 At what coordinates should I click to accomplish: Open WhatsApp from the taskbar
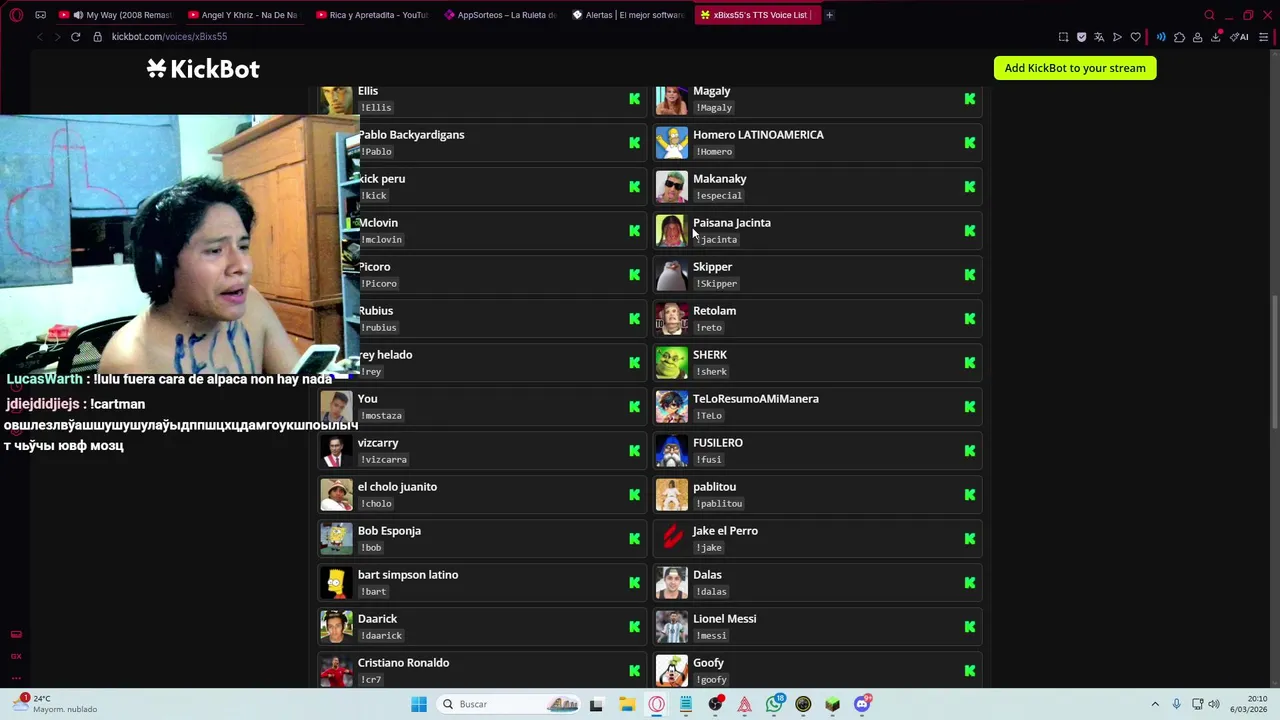(x=774, y=704)
